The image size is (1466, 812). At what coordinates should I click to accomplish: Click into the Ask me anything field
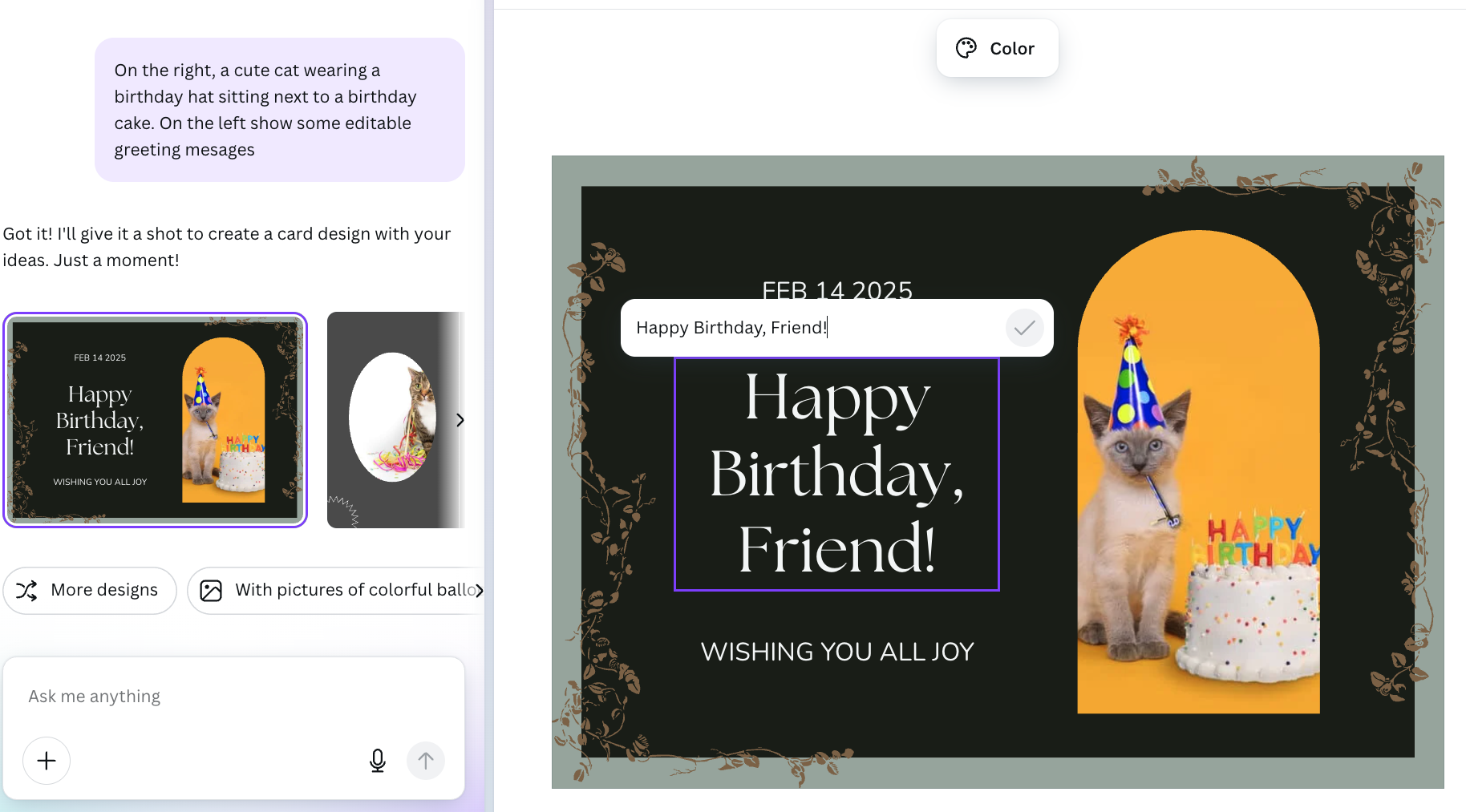point(233,696)
